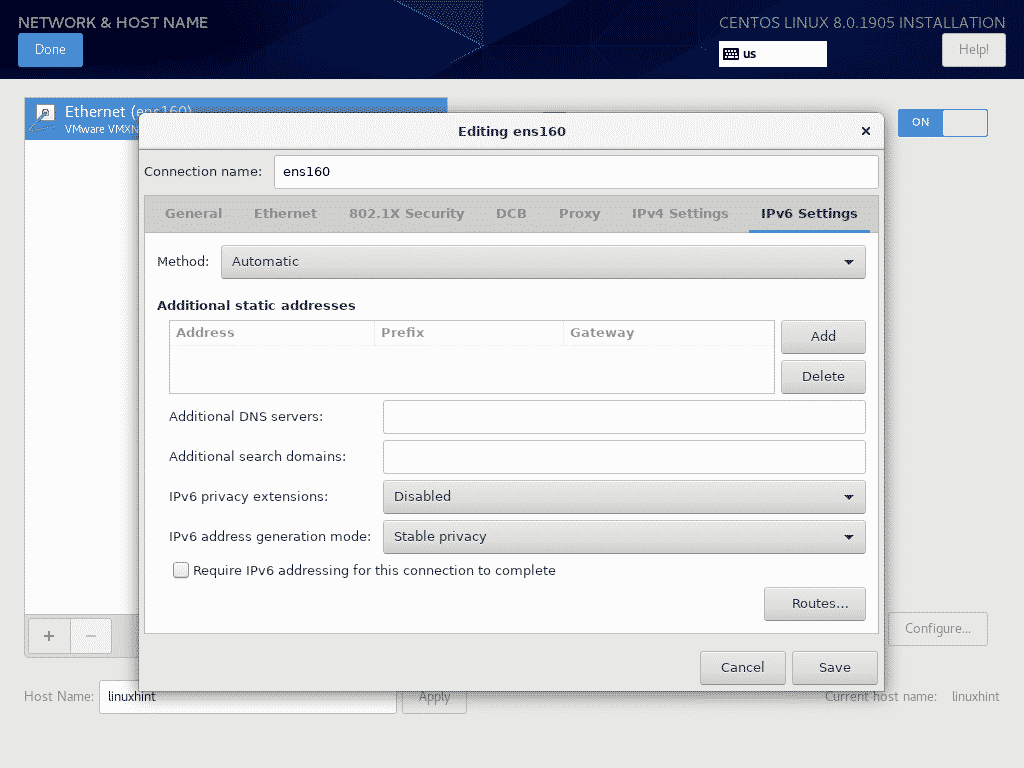The image size is (1024, 768).
Task: Click the Additional DNS servers field
Action: pos(623,417)
